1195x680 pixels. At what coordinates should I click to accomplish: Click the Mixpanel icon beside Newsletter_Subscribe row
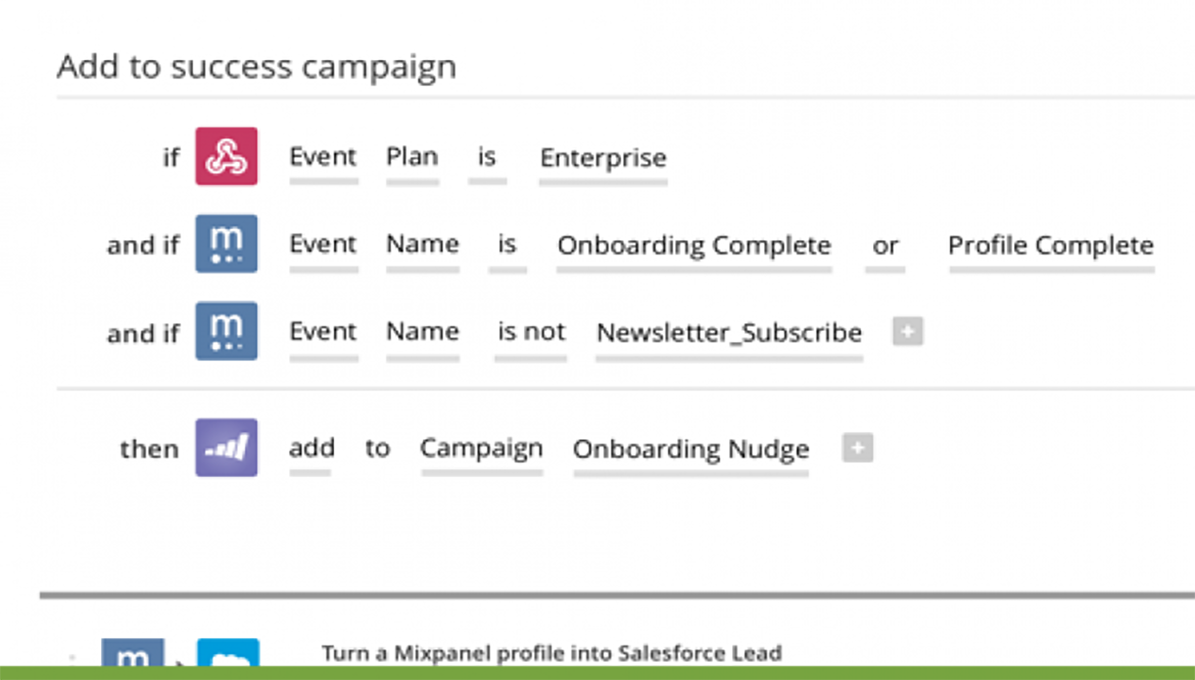click(x=226, y=331)
